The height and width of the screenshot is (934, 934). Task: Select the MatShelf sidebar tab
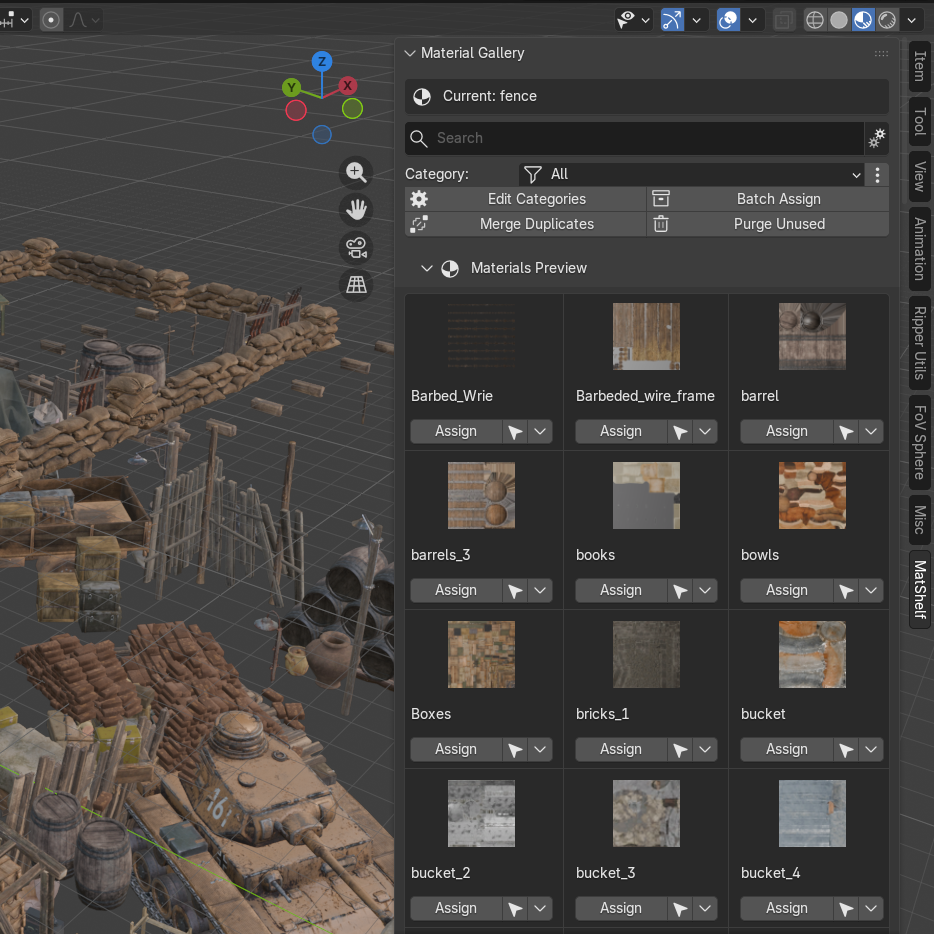[920, 589]
